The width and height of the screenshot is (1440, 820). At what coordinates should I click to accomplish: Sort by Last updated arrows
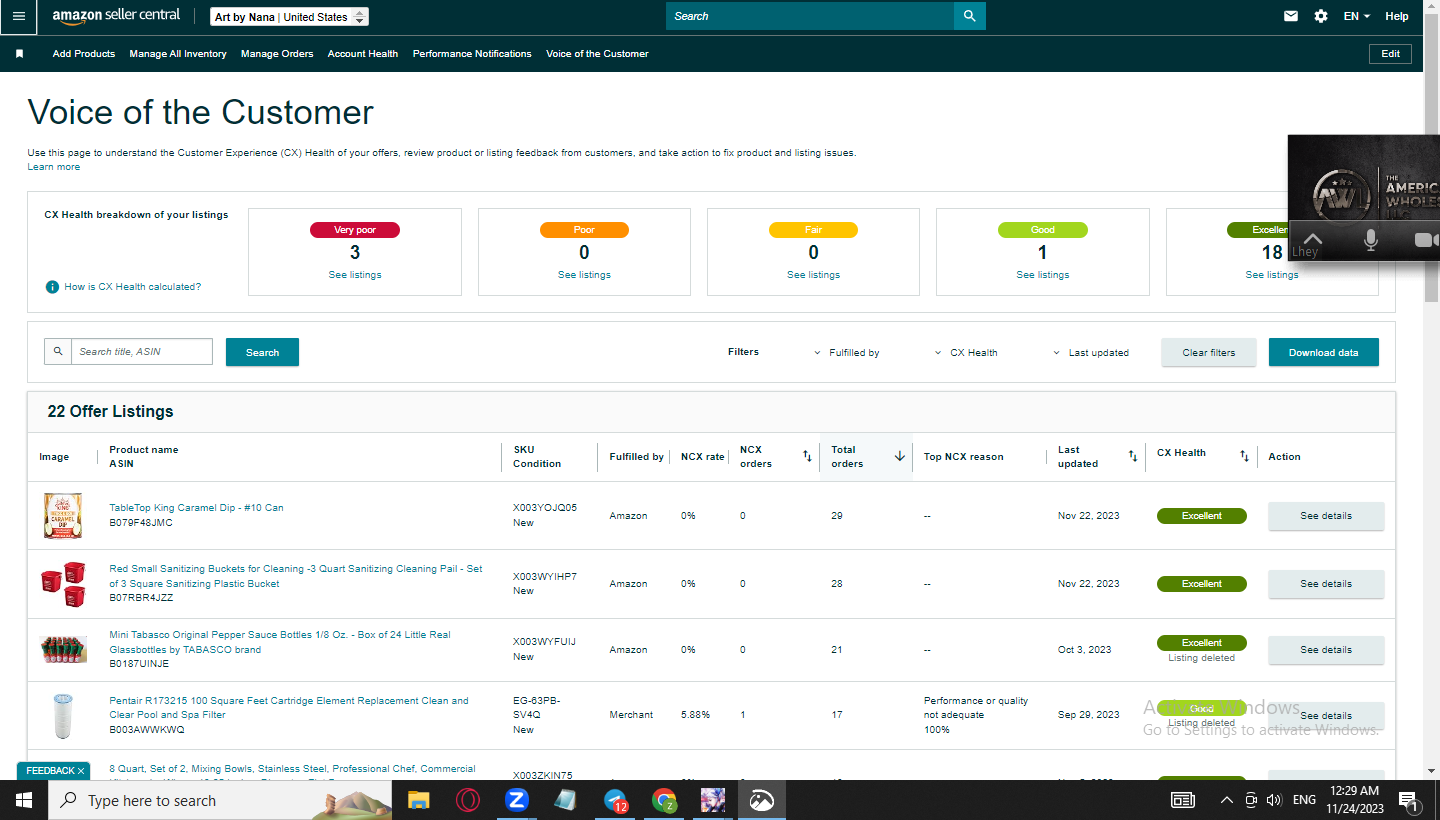point(1133,456)
